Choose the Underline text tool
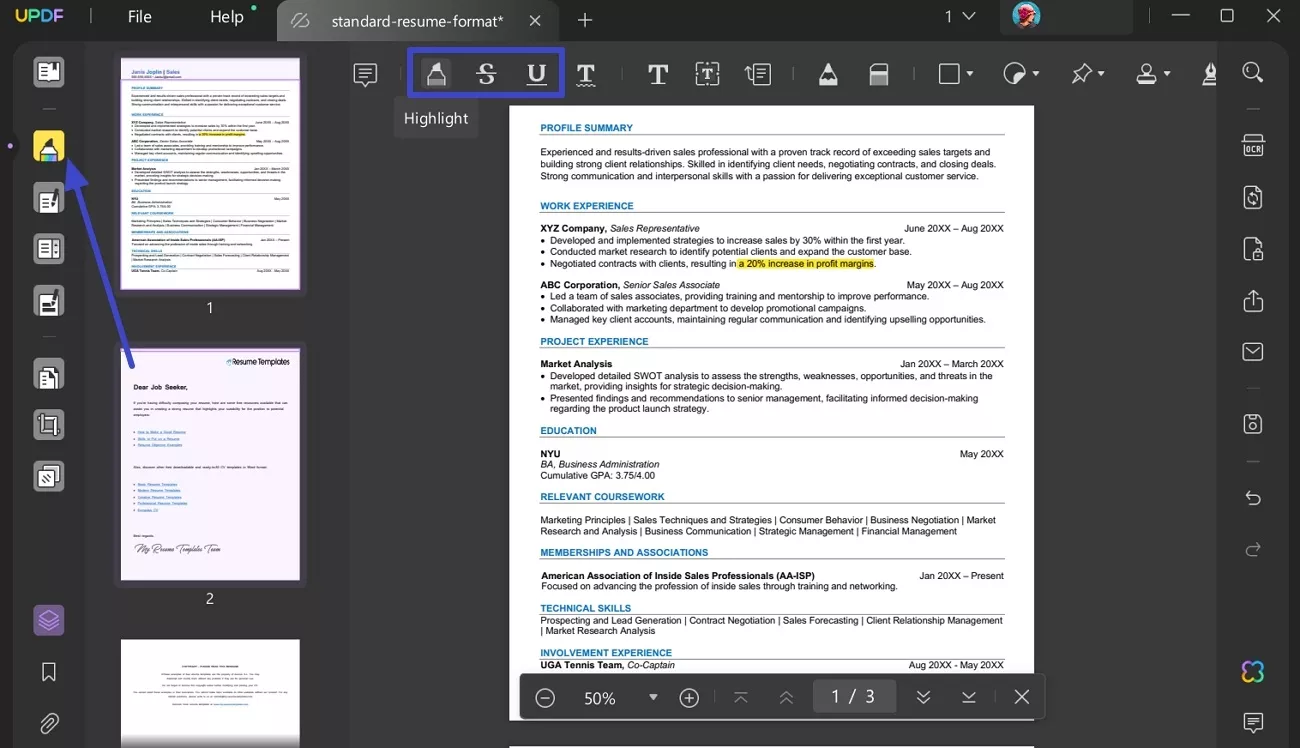The width and height of the screenshot is (1300, 748). click(x=536, y=72)
